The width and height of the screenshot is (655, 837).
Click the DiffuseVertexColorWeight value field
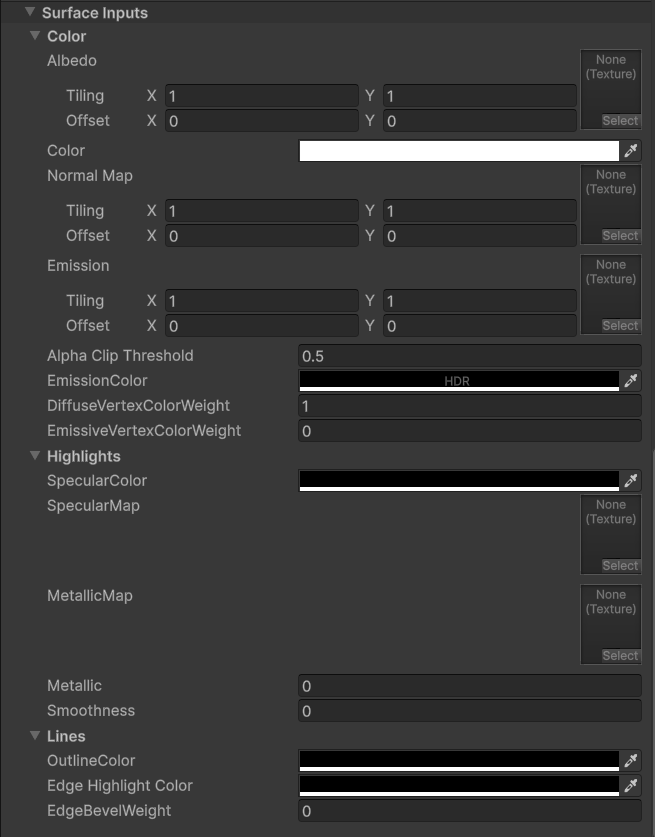pyautogui.click(x=470, y=406)
